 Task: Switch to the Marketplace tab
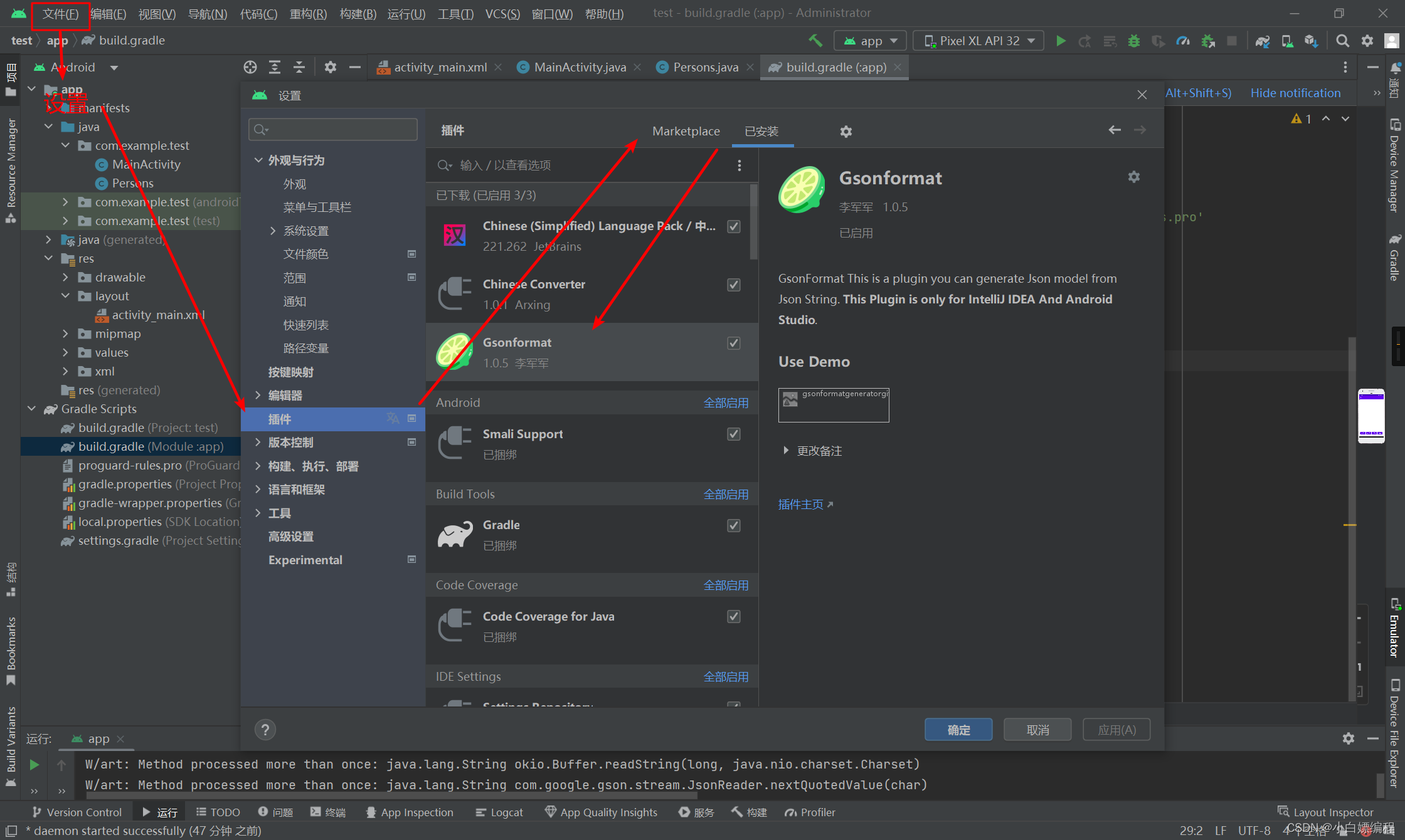686,131
